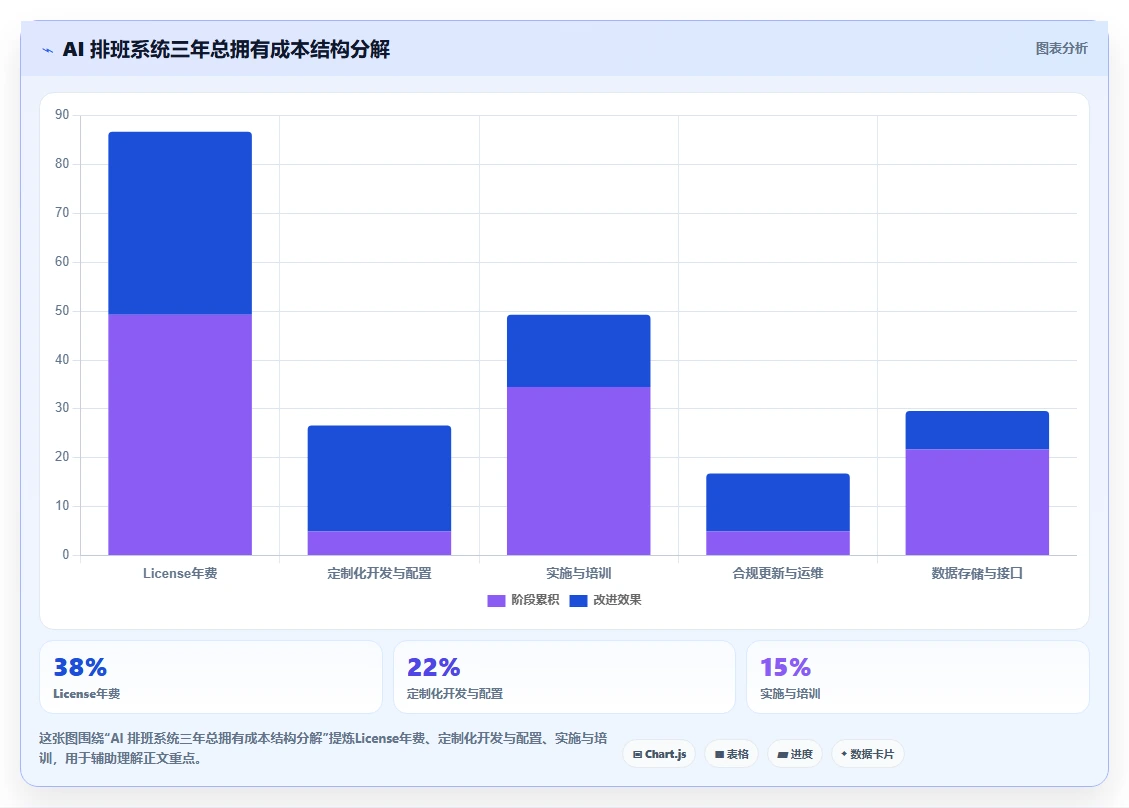
Task: Click the blue segment of the 定制化开发与配置 bar
Action: [x=379, y=478]
